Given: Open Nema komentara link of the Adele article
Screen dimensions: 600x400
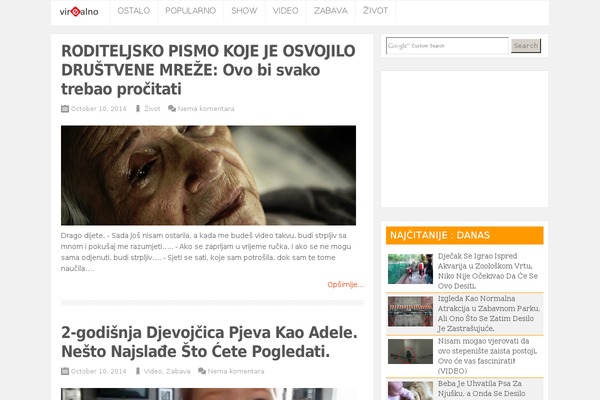Looking at the screenshot, I should coord(236,371).
